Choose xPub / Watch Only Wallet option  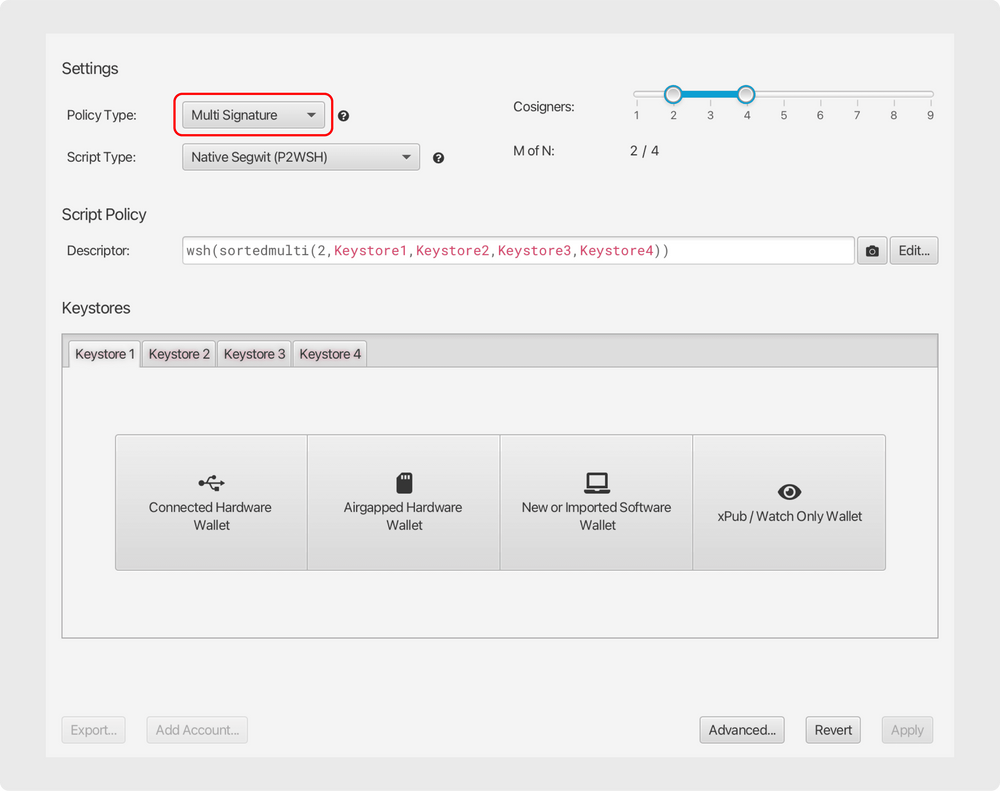coord(789,502)
